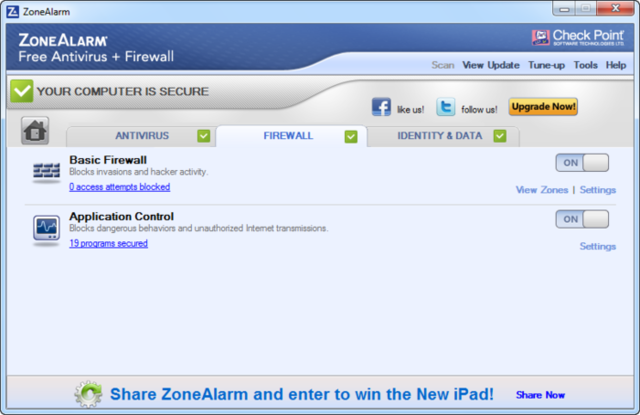Click the Antivirus tab green checkbox
640x415 pixels.
(204, 136)
